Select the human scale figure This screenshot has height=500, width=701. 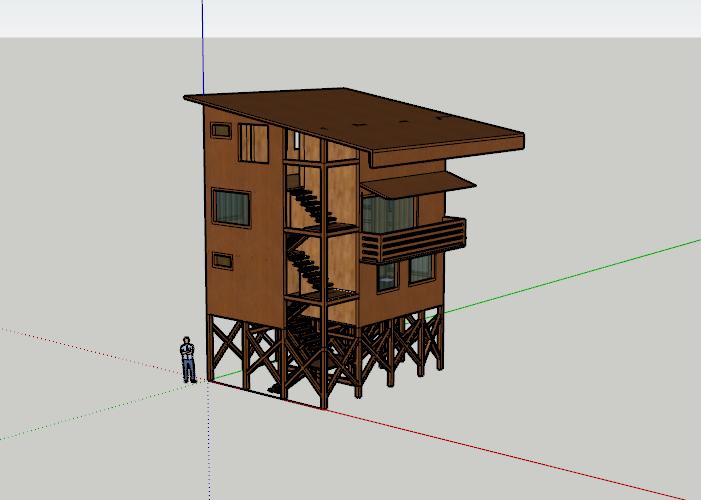pyautogui.click(x=188, y=360)
